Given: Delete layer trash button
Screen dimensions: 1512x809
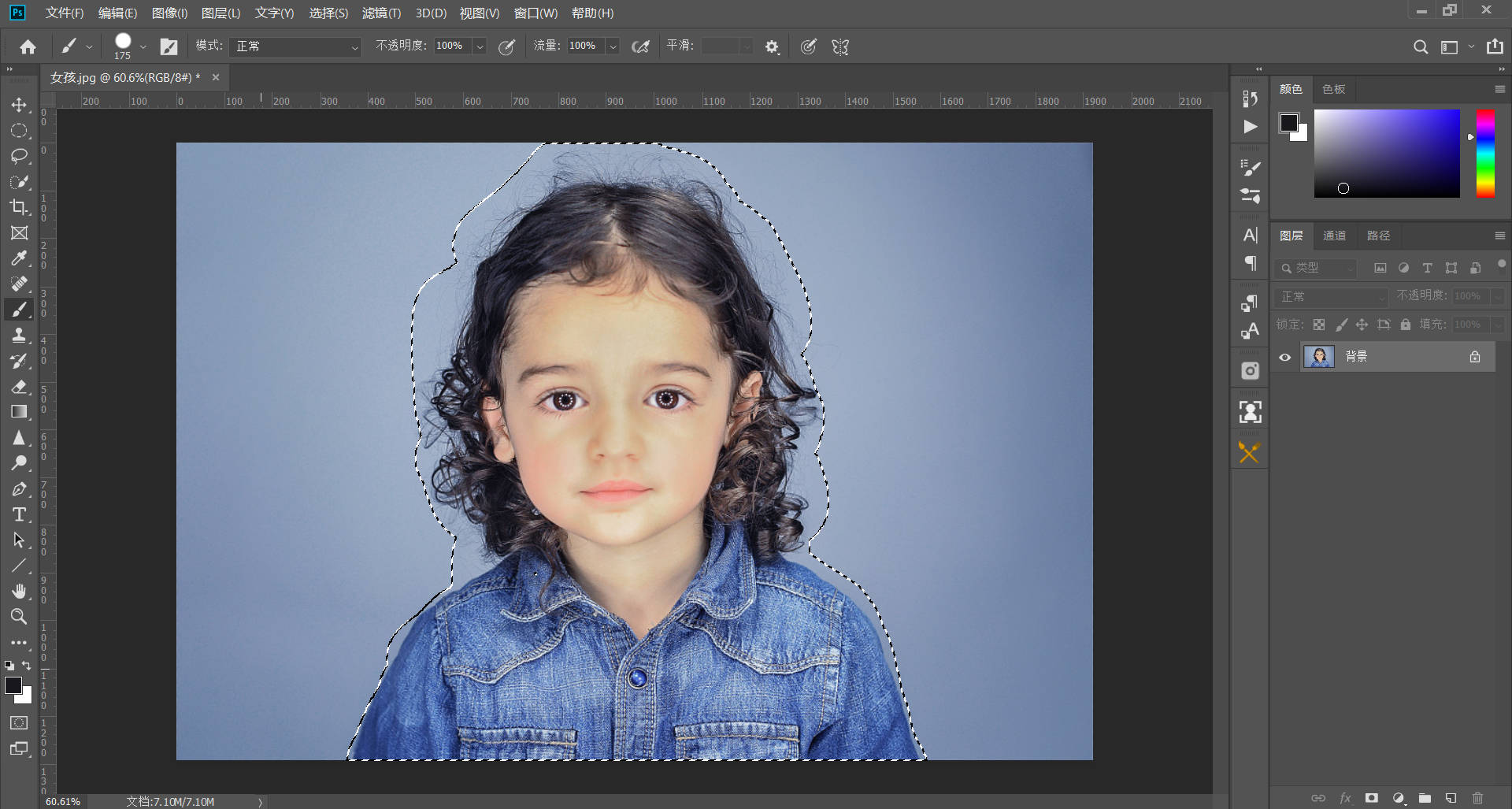Looking at the screenshot, I should point(1478,798).
